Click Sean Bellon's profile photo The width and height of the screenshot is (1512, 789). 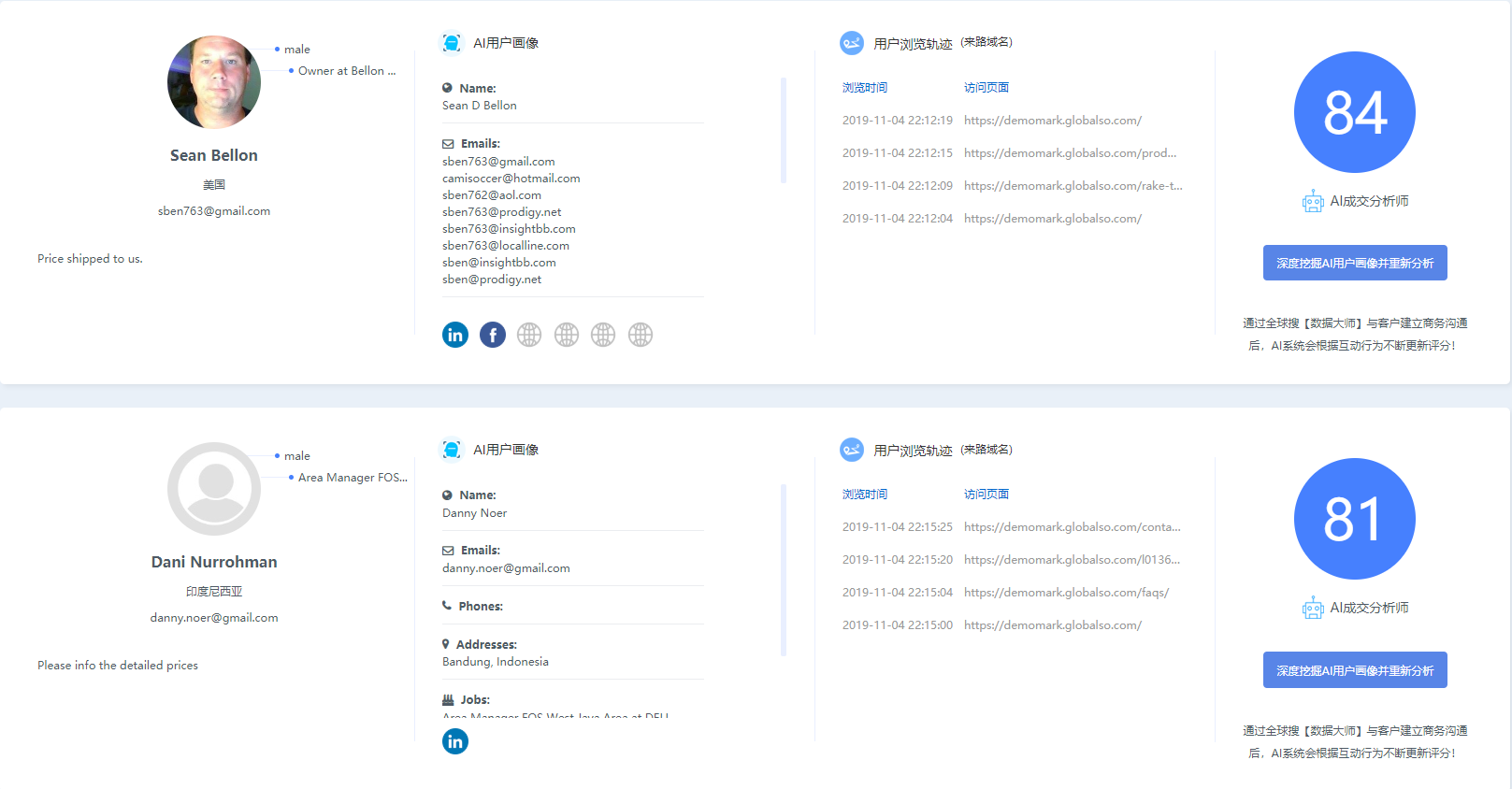[214, 82]
